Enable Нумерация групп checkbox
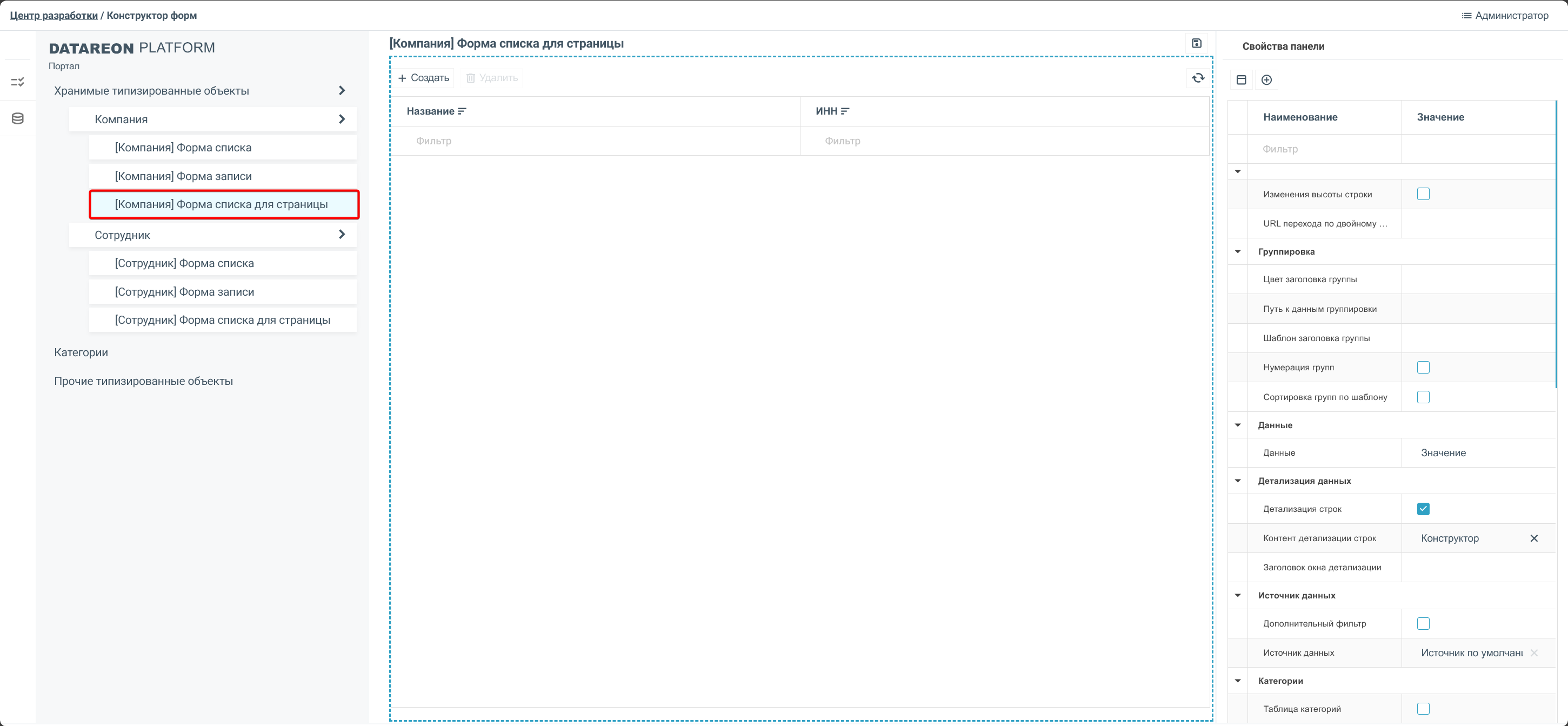The image size is (1568, 726). (1423, 368)
